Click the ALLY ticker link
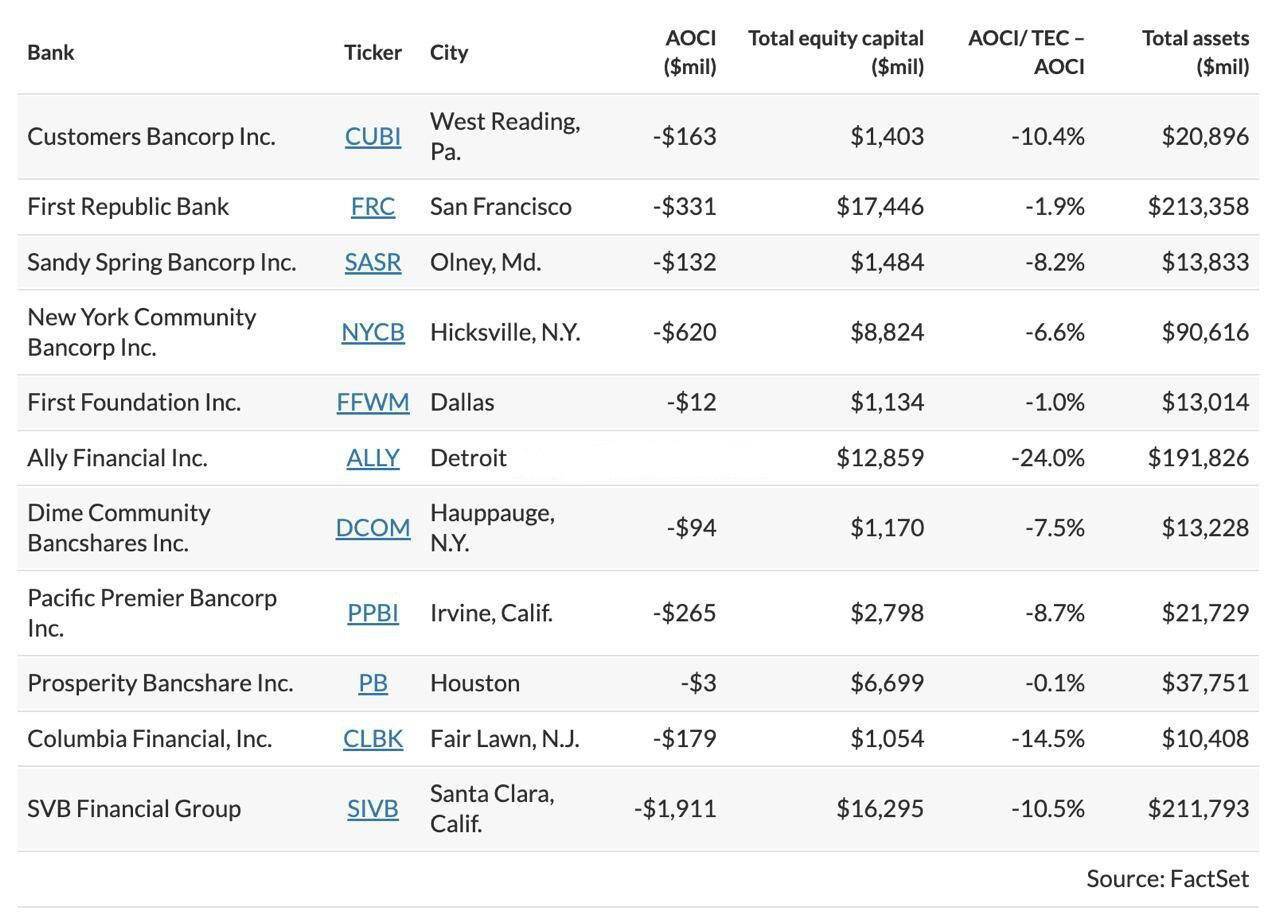The image size is (1280, 923). point(373,458)
